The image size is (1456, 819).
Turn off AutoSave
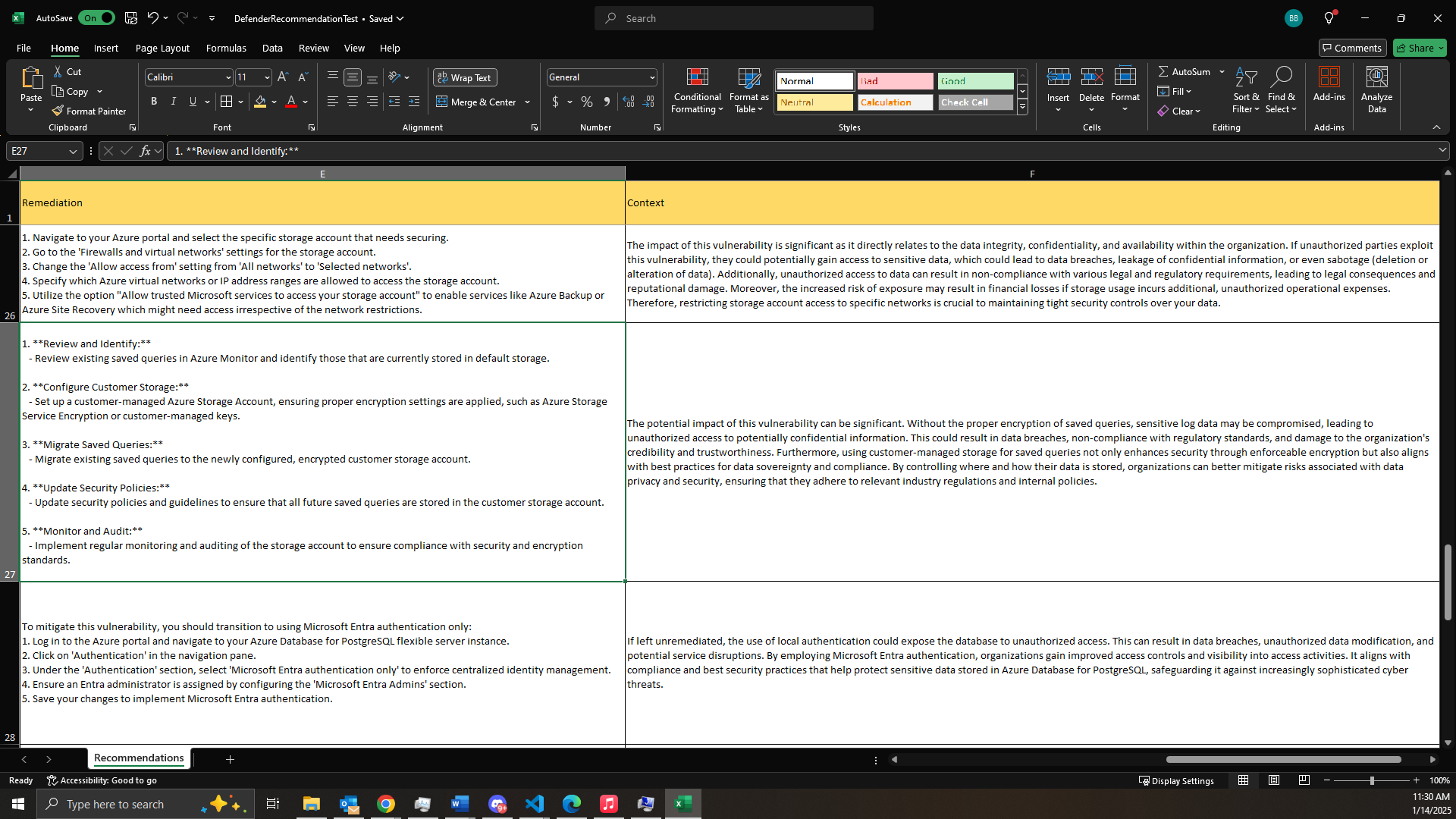pos(96,17)
